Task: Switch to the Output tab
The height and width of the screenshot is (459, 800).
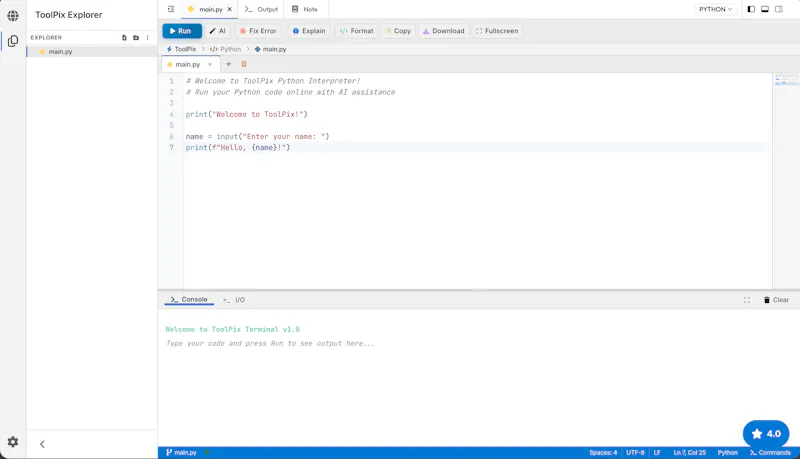Action: pos(261,9)
